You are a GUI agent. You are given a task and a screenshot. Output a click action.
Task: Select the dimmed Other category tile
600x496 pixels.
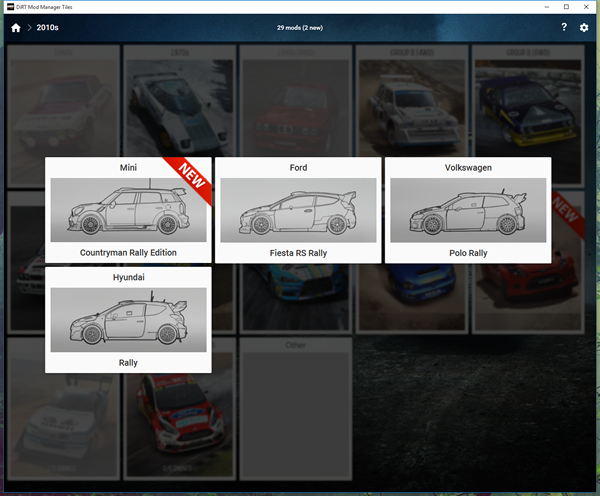coord(296,409)
